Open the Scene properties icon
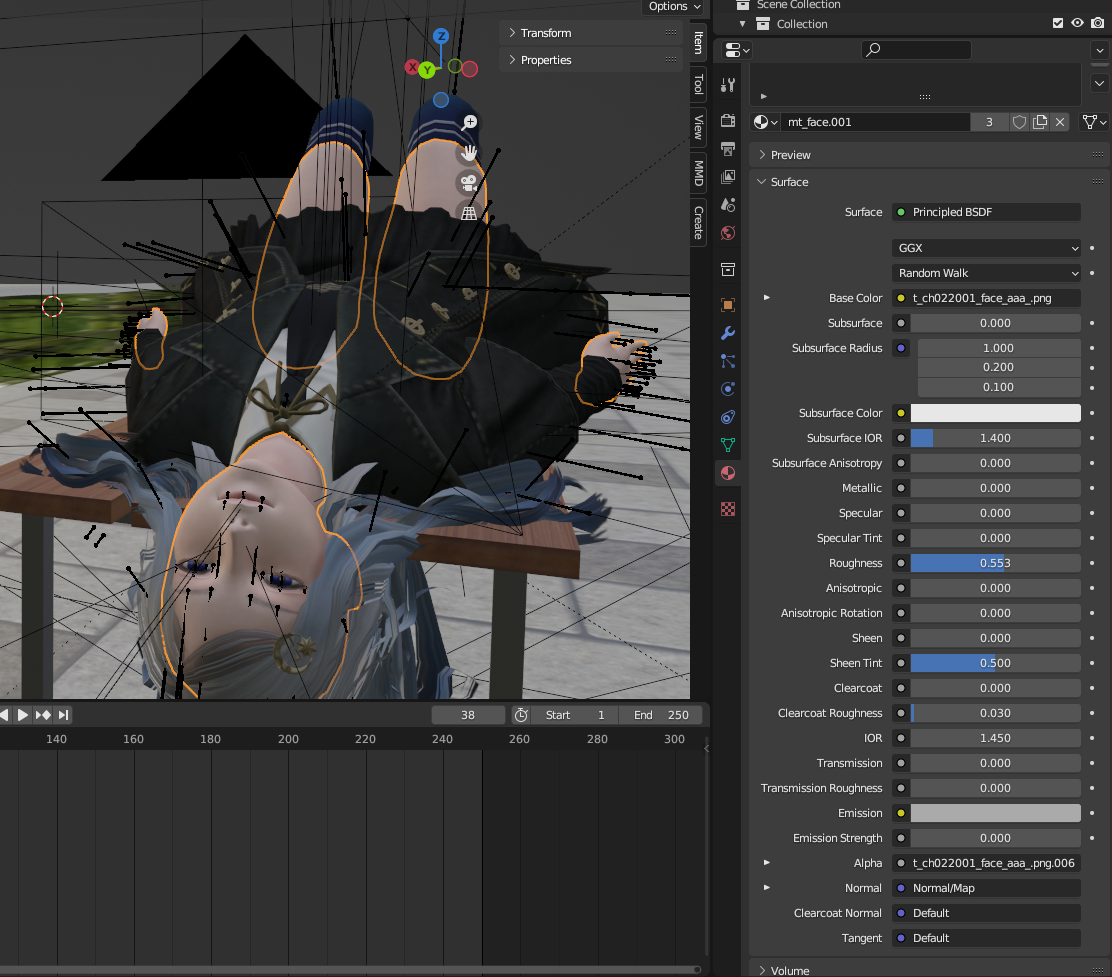Viewport: 1112px width, 977px height. click(728, 205)
